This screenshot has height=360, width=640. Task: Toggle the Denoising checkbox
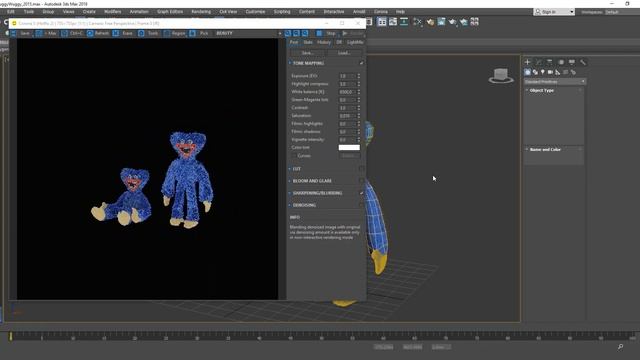coord(361,205)
